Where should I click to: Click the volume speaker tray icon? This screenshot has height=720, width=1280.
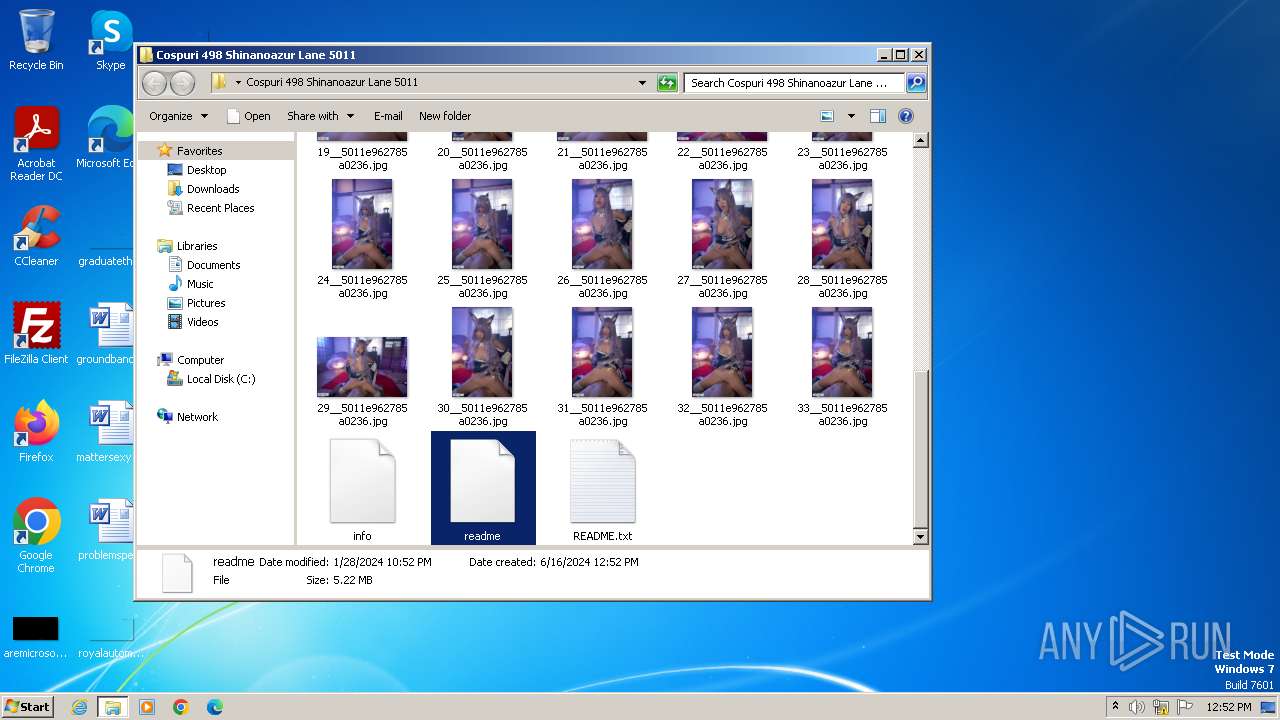[1137, 707]
